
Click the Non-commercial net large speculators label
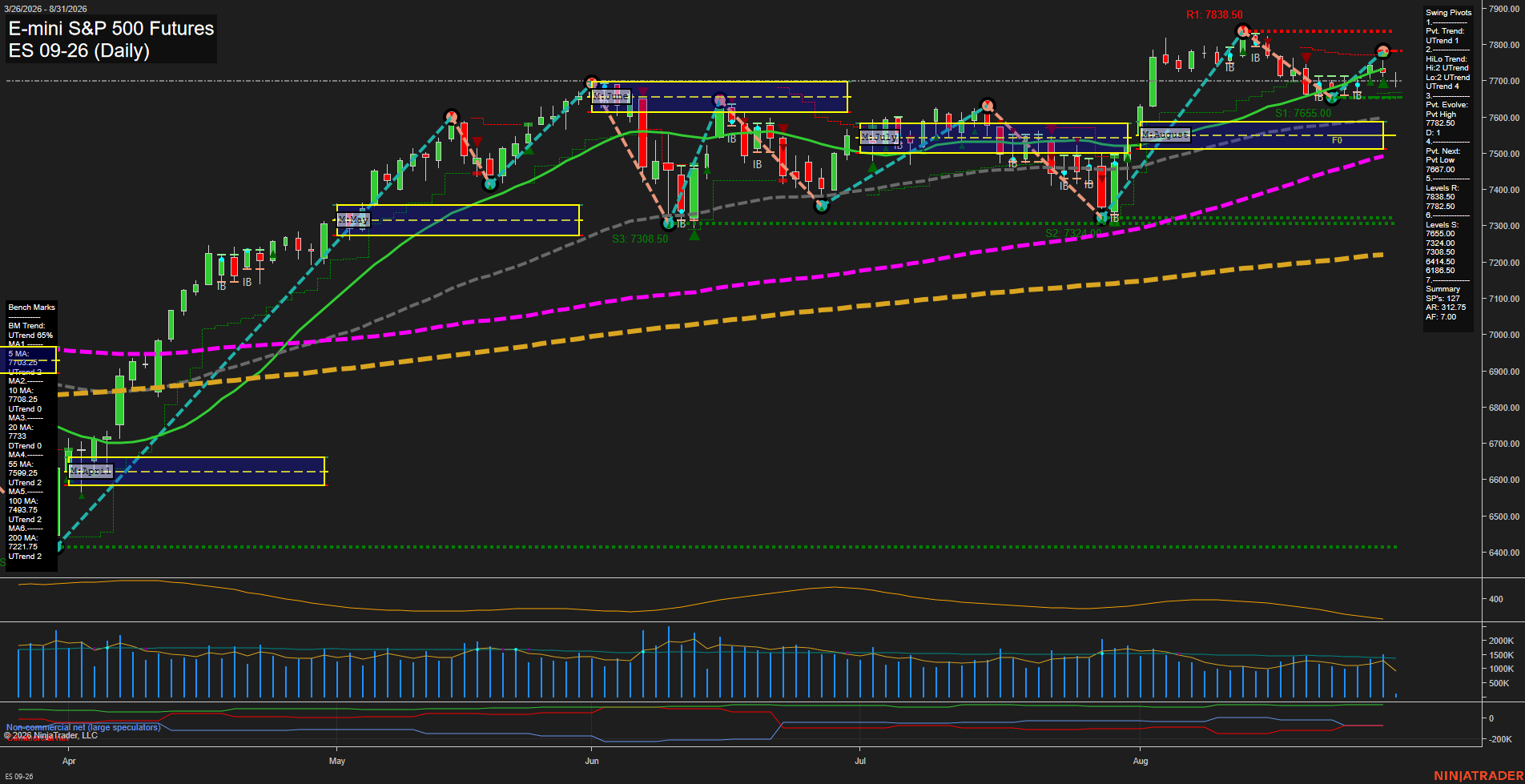point(83,727)
